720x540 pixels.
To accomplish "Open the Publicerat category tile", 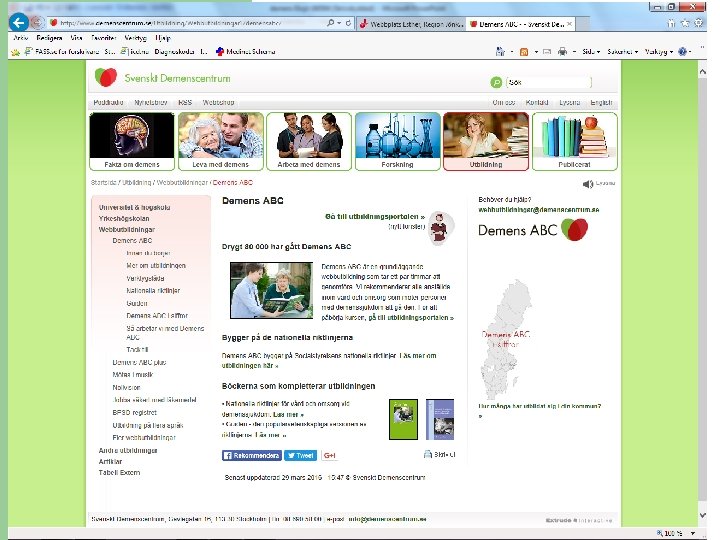I will tap(574, 141).
